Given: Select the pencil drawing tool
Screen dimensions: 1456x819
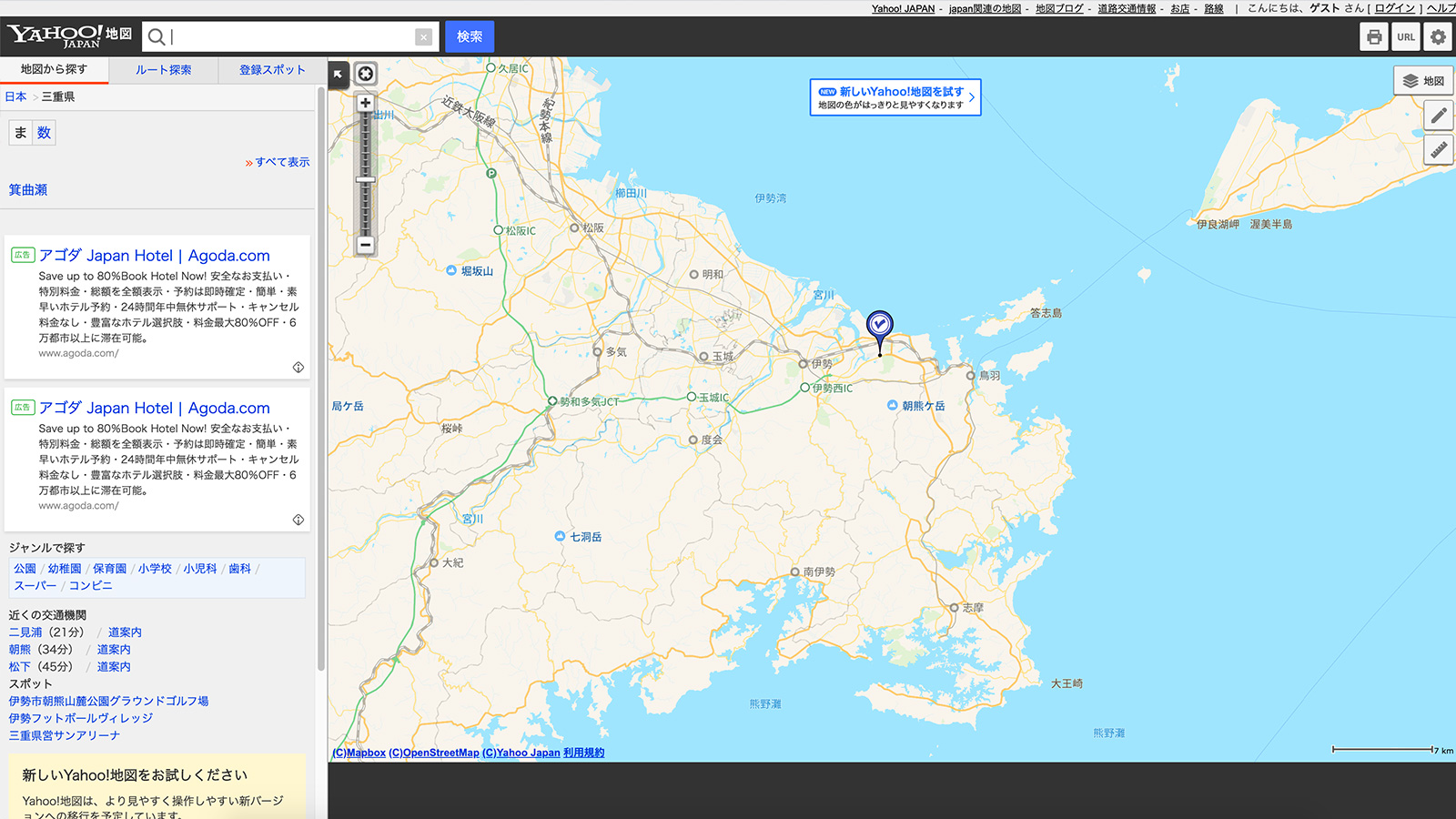Looking at the screenshot, I should tap(1439, 116).
